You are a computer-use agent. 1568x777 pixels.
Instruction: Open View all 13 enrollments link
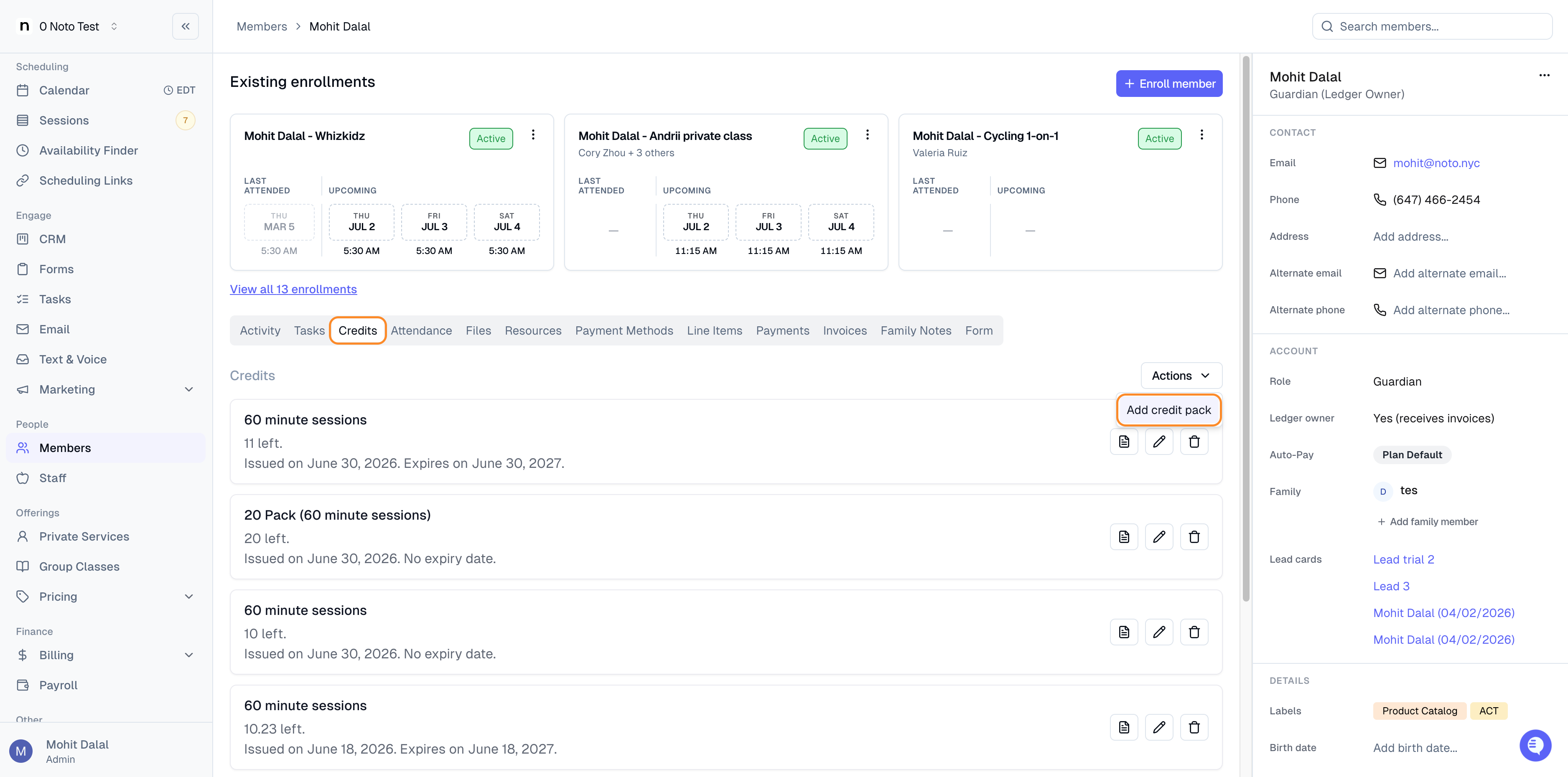click(293, 289)
